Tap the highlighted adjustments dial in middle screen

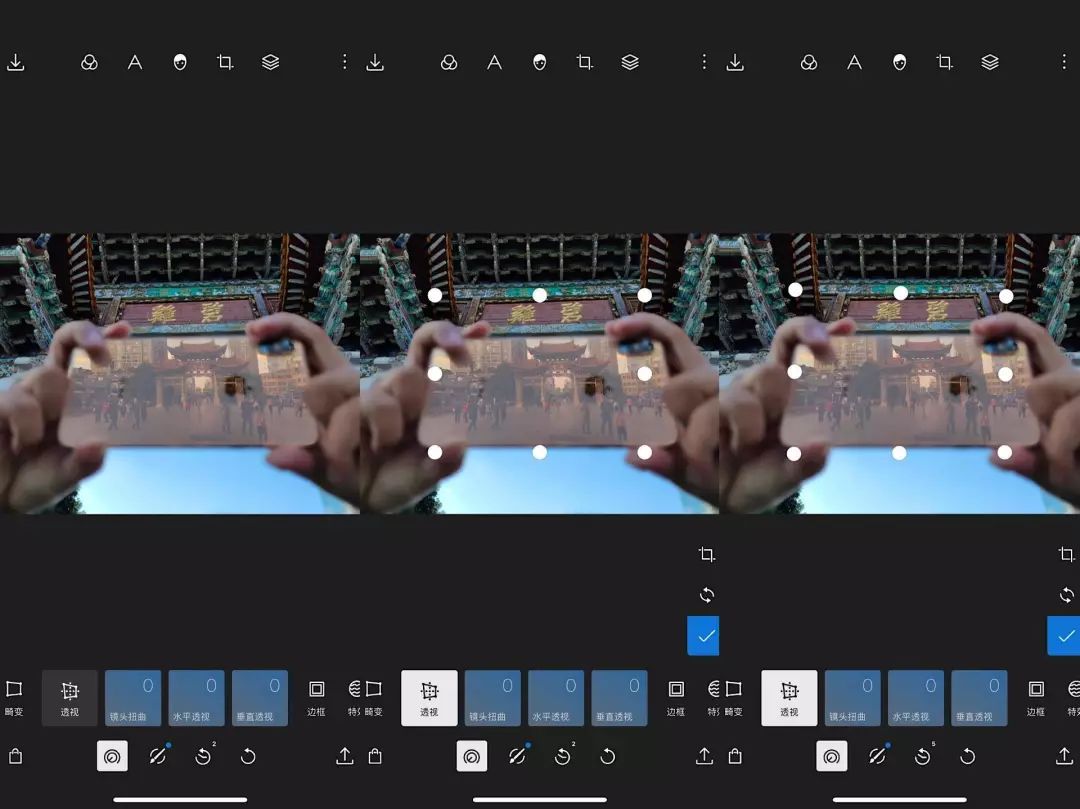coord(472,756)
